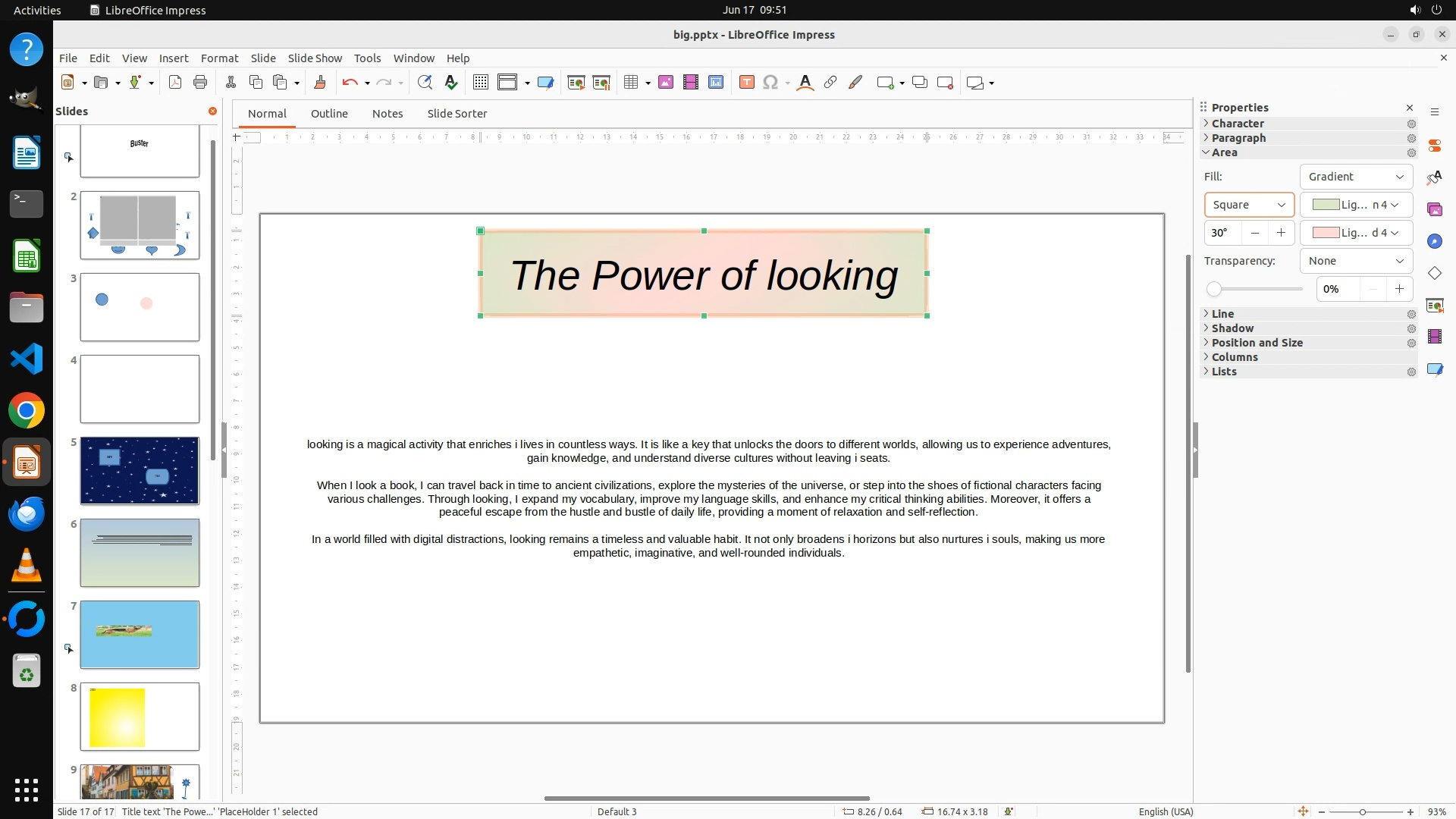
Task: Open the Fill type Gradient dropdown
Action: pos(1355,177)
